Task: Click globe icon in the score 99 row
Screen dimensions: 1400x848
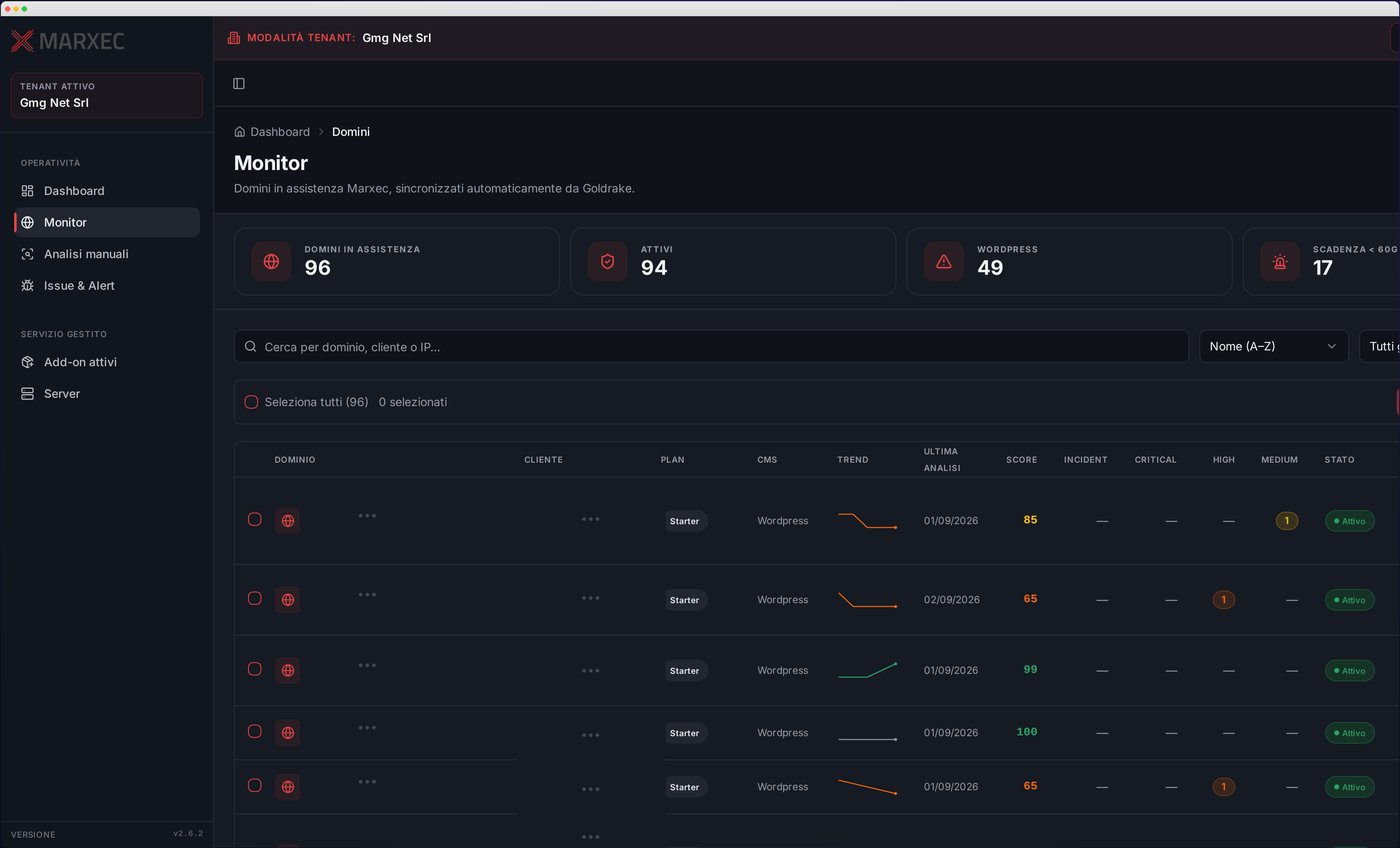Action: point(288,671)
